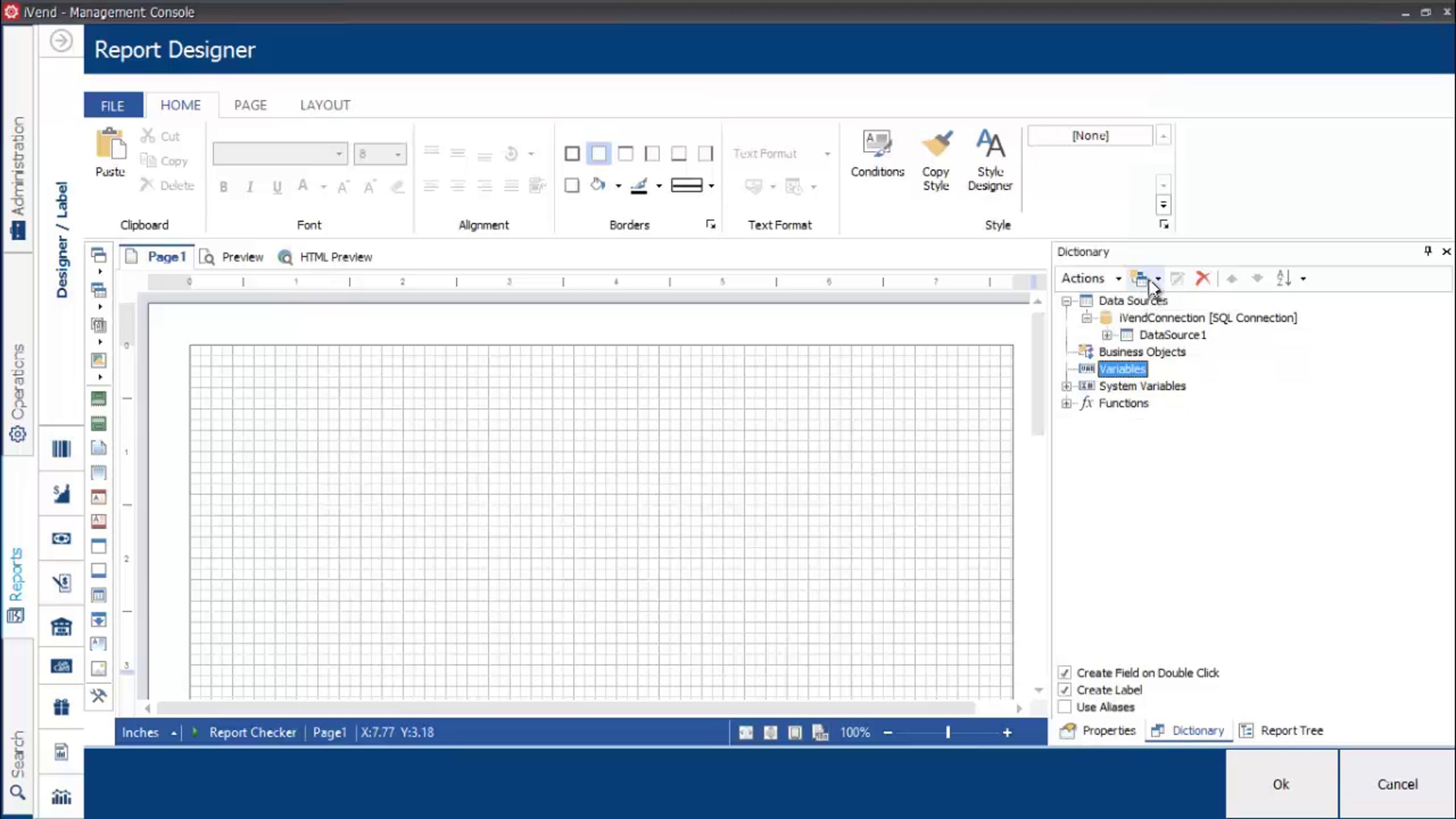Switch to the PAGE ribbon tab
The width and height of the screenshot is (1456, 819).
250,105
